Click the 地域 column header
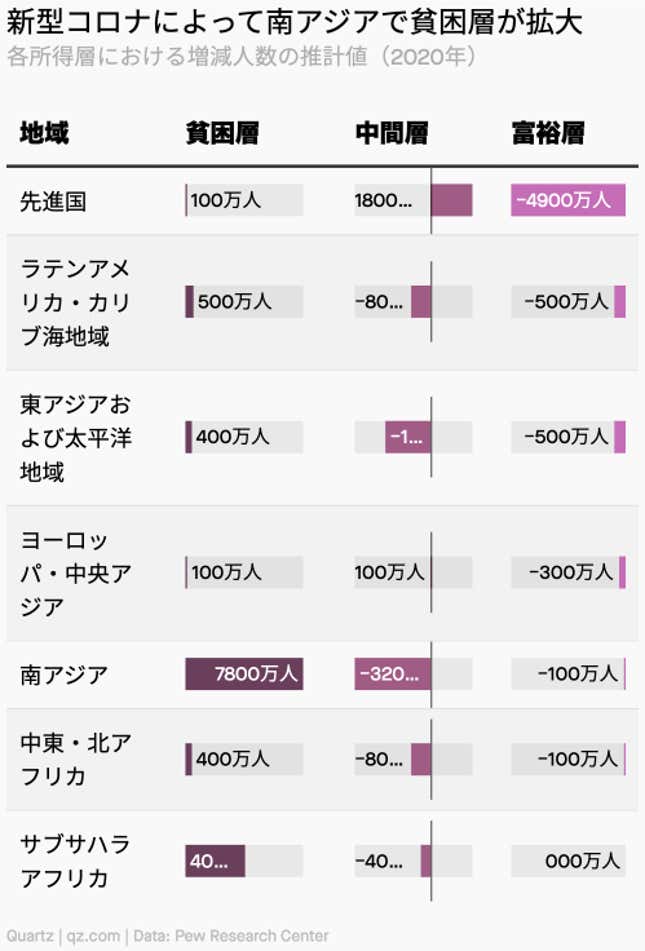Screen dimensions: 645x951 coord(44,133)
